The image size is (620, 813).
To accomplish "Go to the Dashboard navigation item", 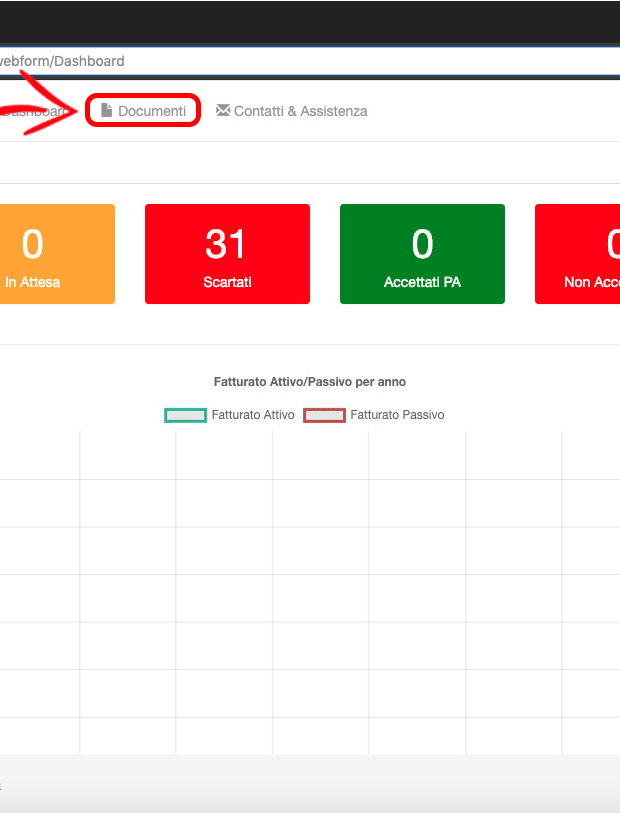I will click(x=35, y=111).
